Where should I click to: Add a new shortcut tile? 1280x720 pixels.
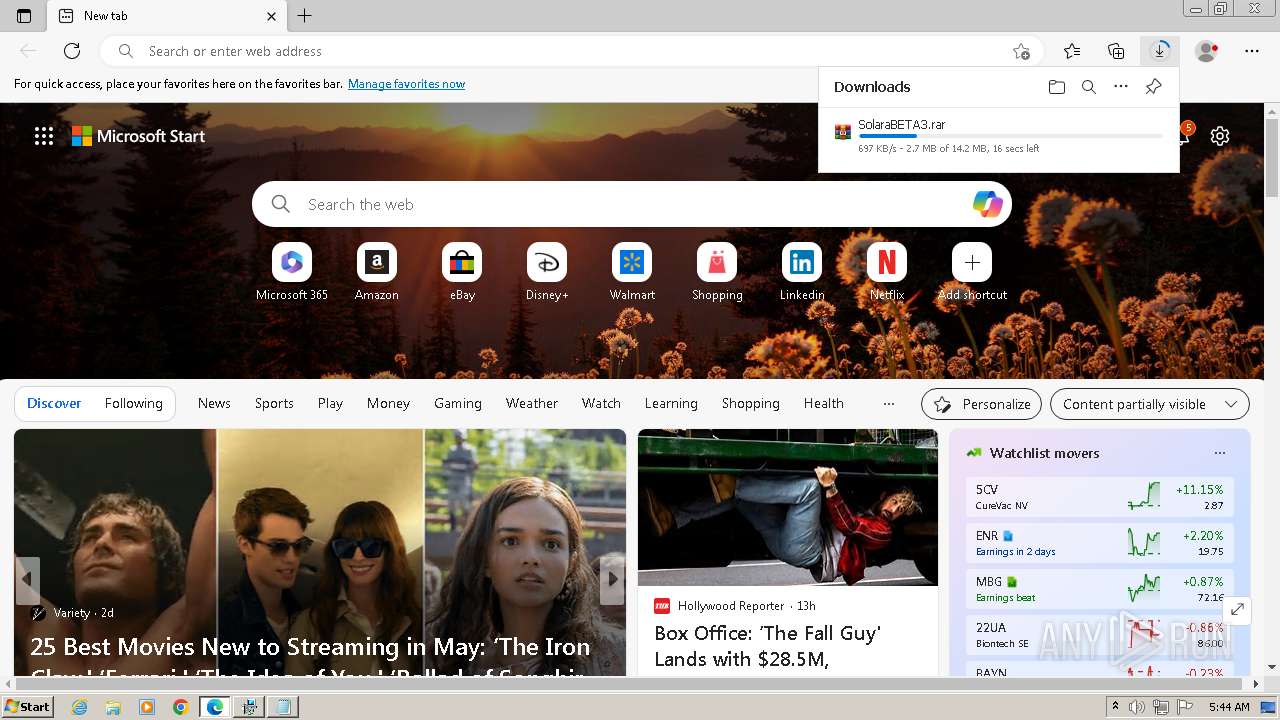tap(972, 272)
